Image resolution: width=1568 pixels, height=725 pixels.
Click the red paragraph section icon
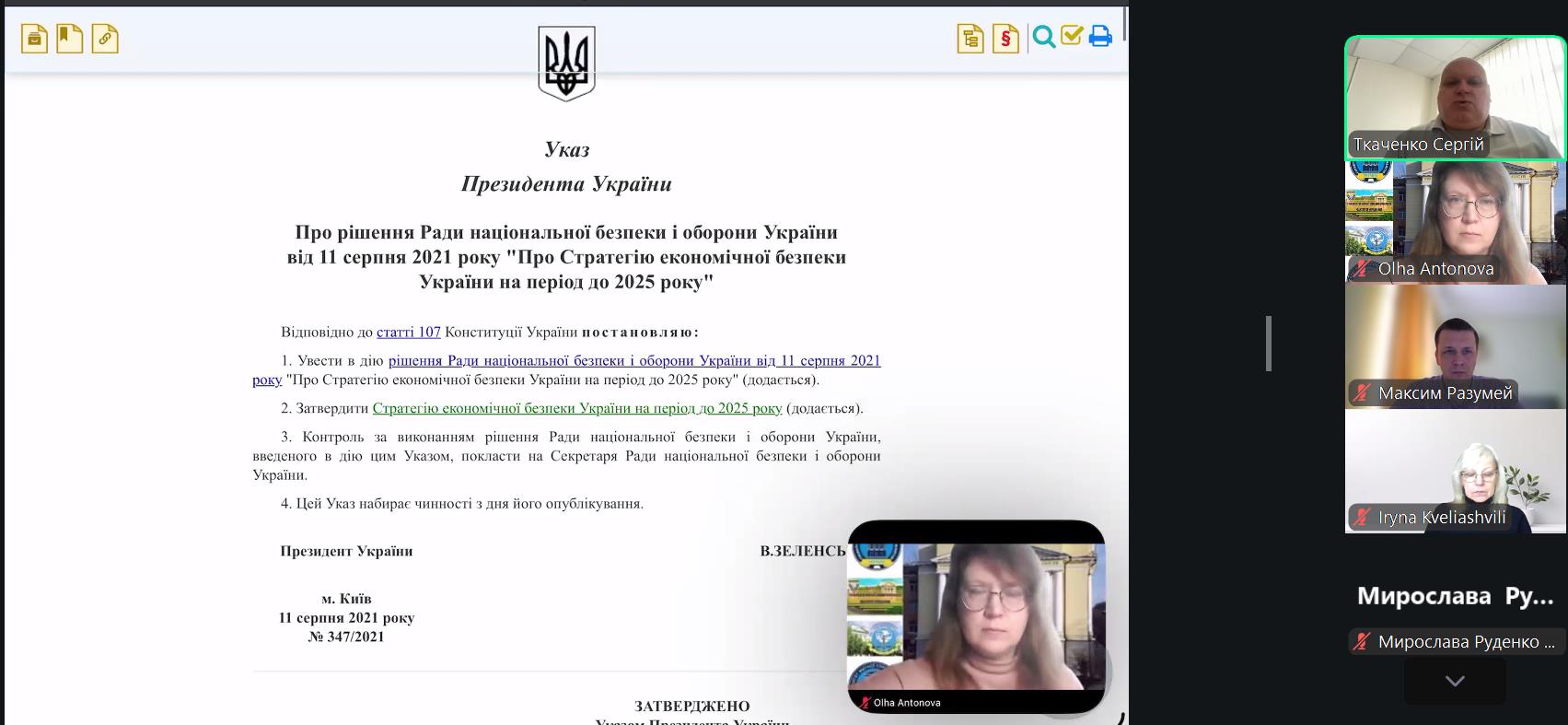pyautogui.click(x=1005, y=39)
